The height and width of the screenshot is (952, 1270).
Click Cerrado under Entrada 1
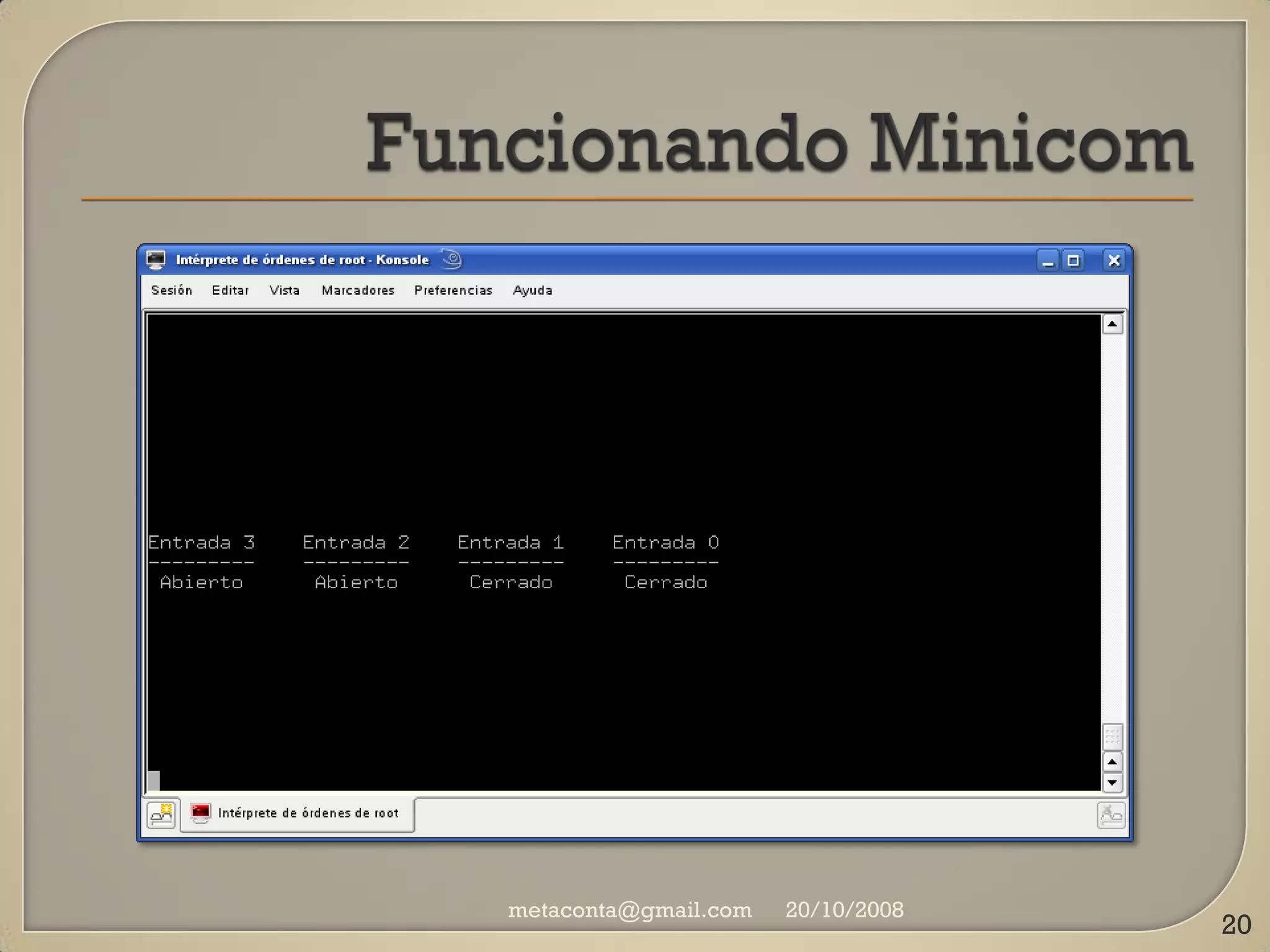coord(511,583)
